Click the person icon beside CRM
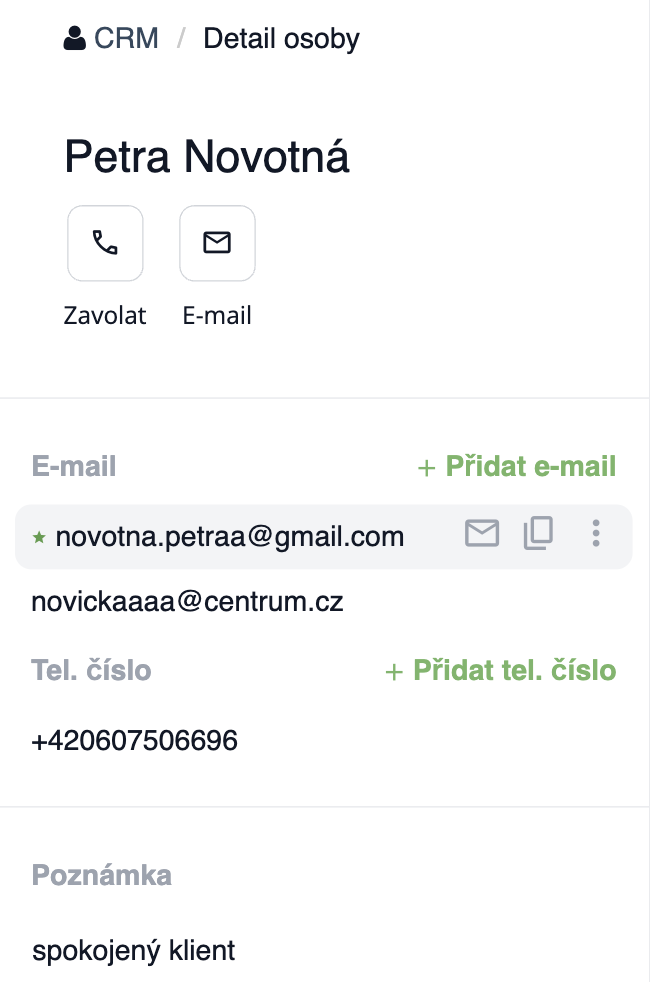The width and height of the screenshot is (650, 982). (x=74, y=39)
